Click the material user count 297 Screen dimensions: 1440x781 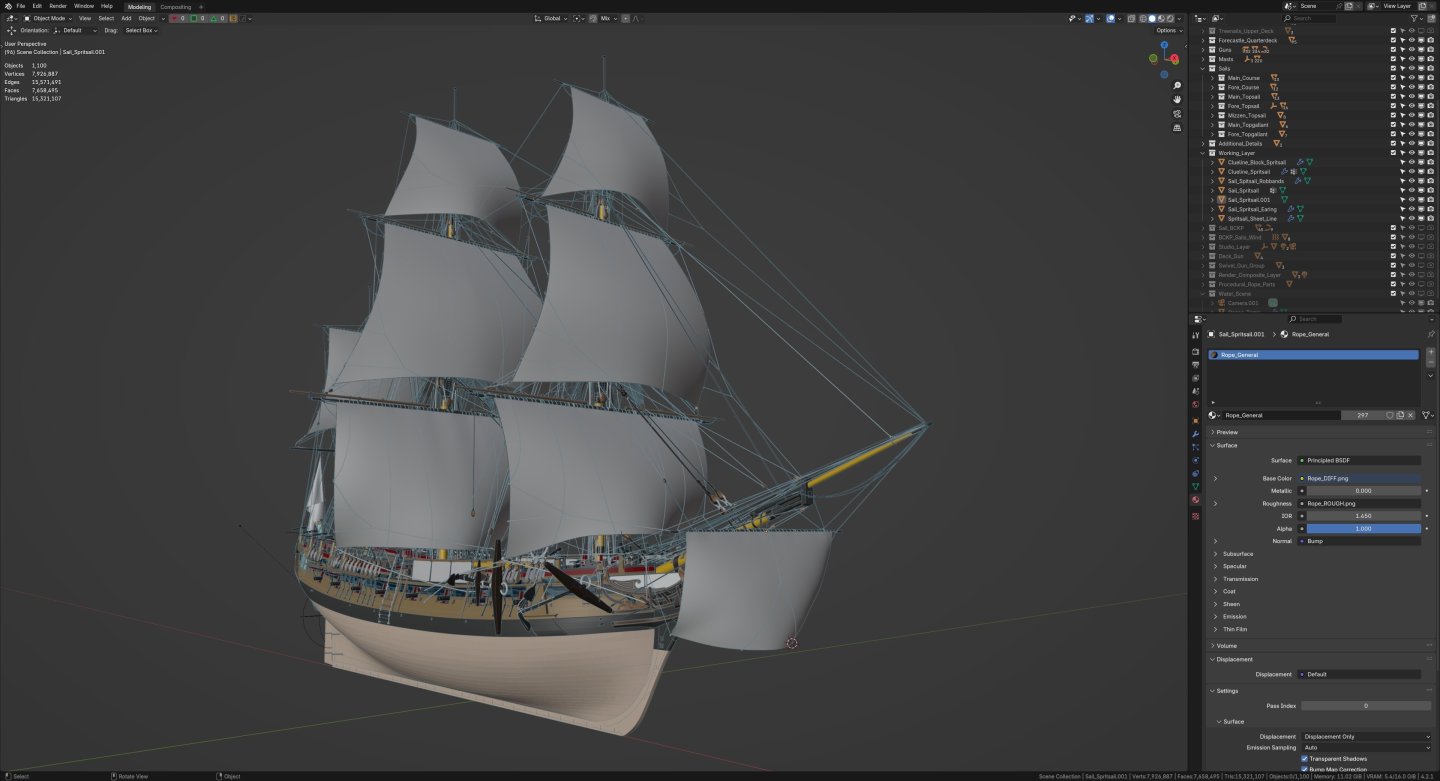tap(1362, 415)
